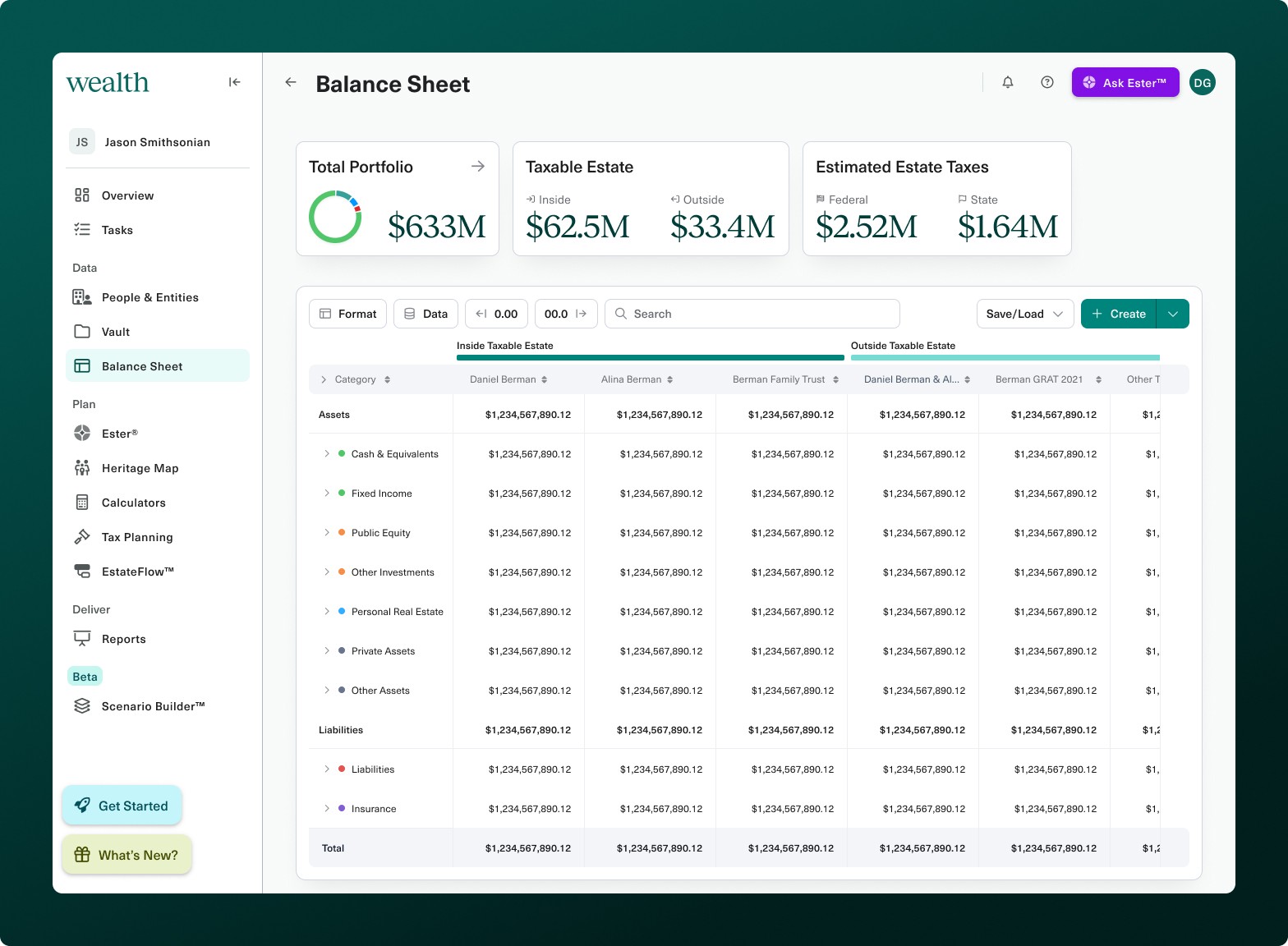1288x946 pixels.
Task: Go to People & Entities
Action: pos(158,297)
